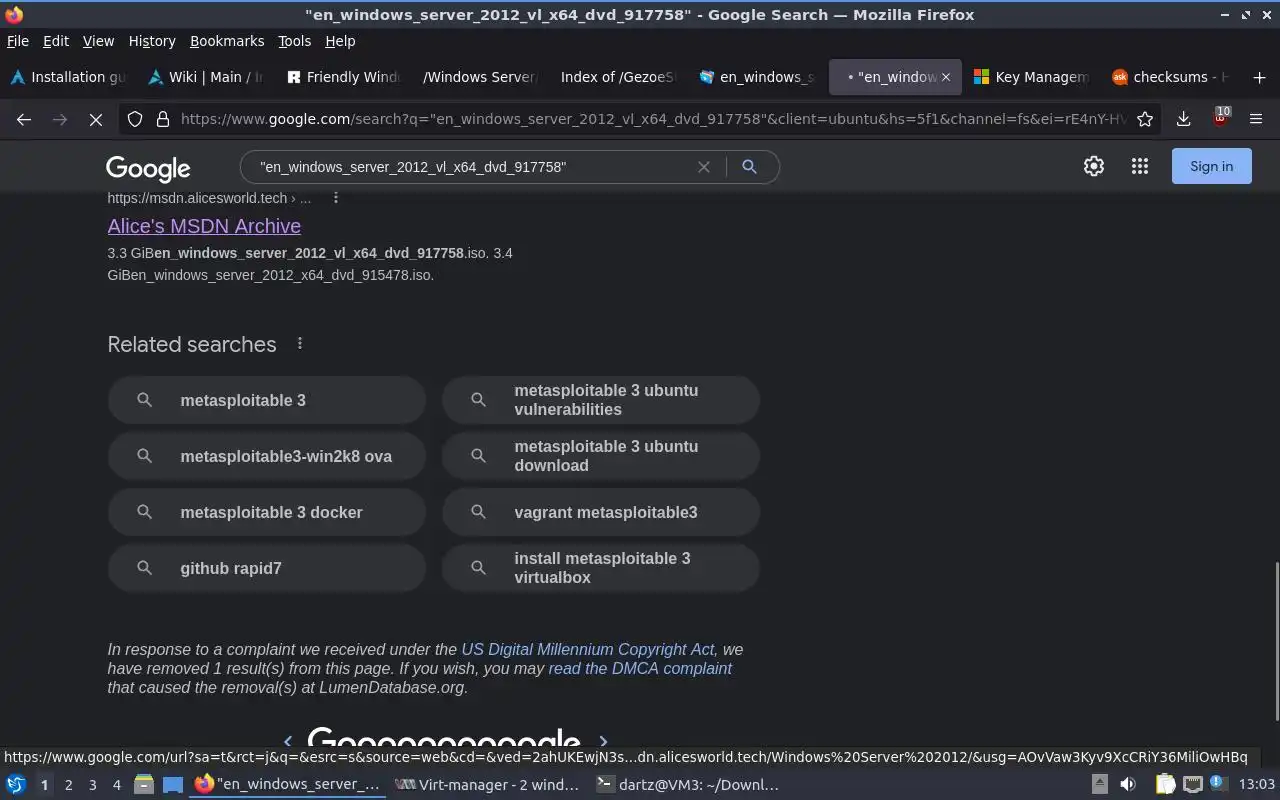Open the uBlock extension icon
Image resolution: width=1280 pixels, height=800 pixels.
click(x=1220, y=118)
